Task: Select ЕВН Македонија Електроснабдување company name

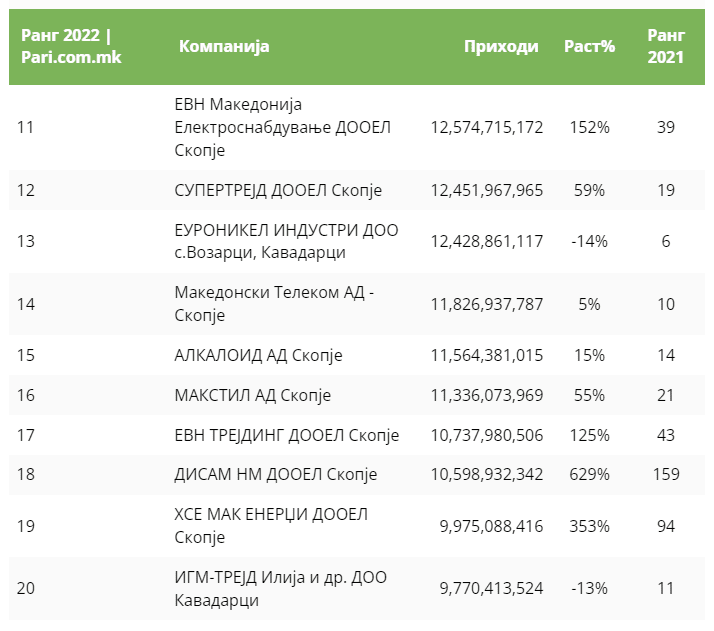Action: click(282, 127)
